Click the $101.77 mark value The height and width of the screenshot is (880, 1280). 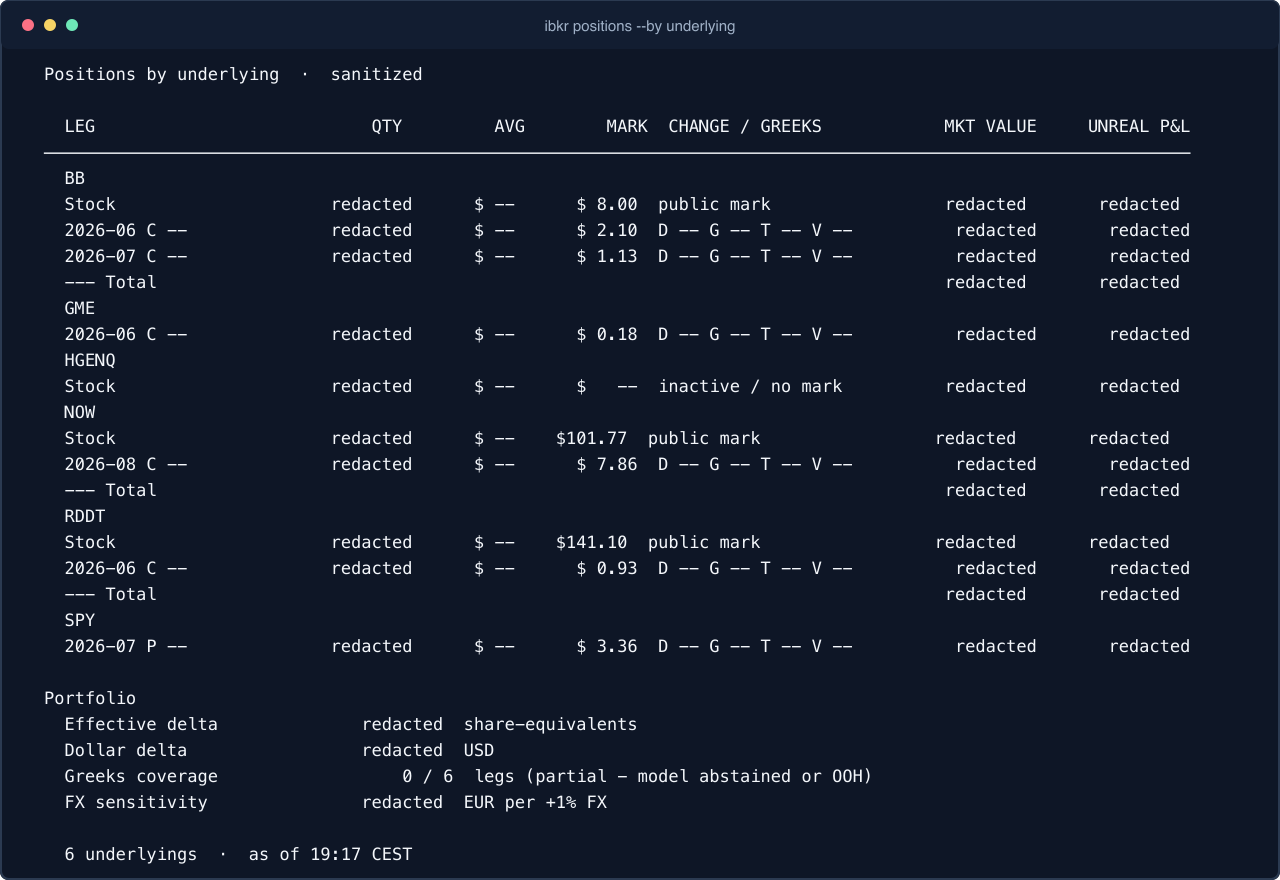[x=592, y=438]
